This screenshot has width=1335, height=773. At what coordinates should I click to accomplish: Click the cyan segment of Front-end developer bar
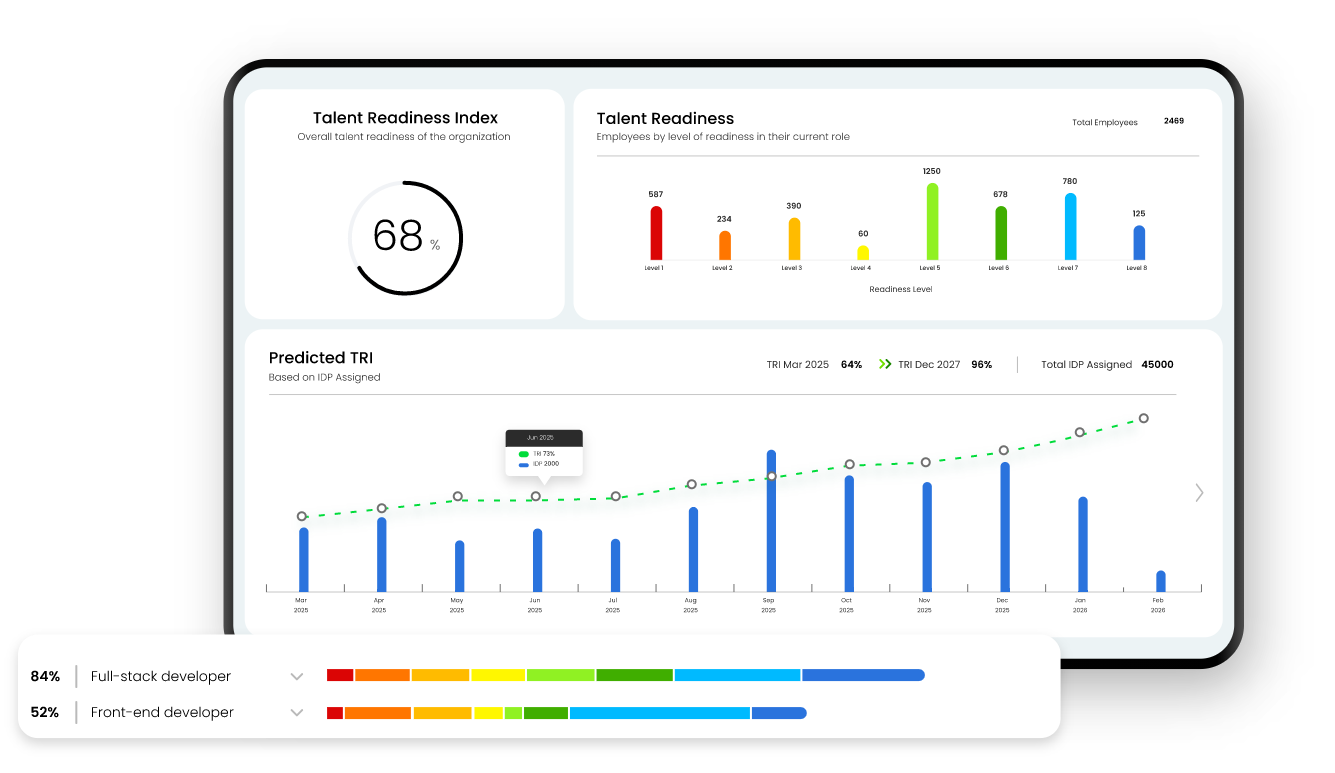tap(660, 713)
